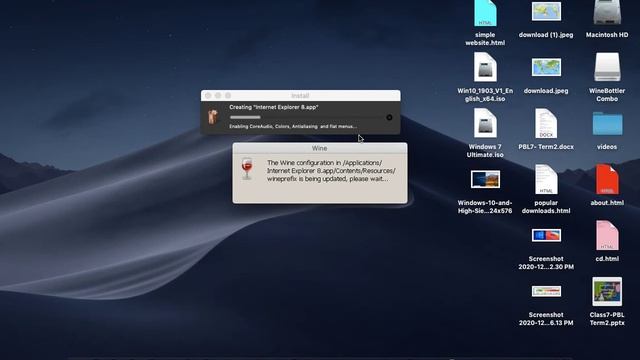640x360 pixels.
Task: Click the wine glass icon in Wine dialog
Action: tap(247, 168)
